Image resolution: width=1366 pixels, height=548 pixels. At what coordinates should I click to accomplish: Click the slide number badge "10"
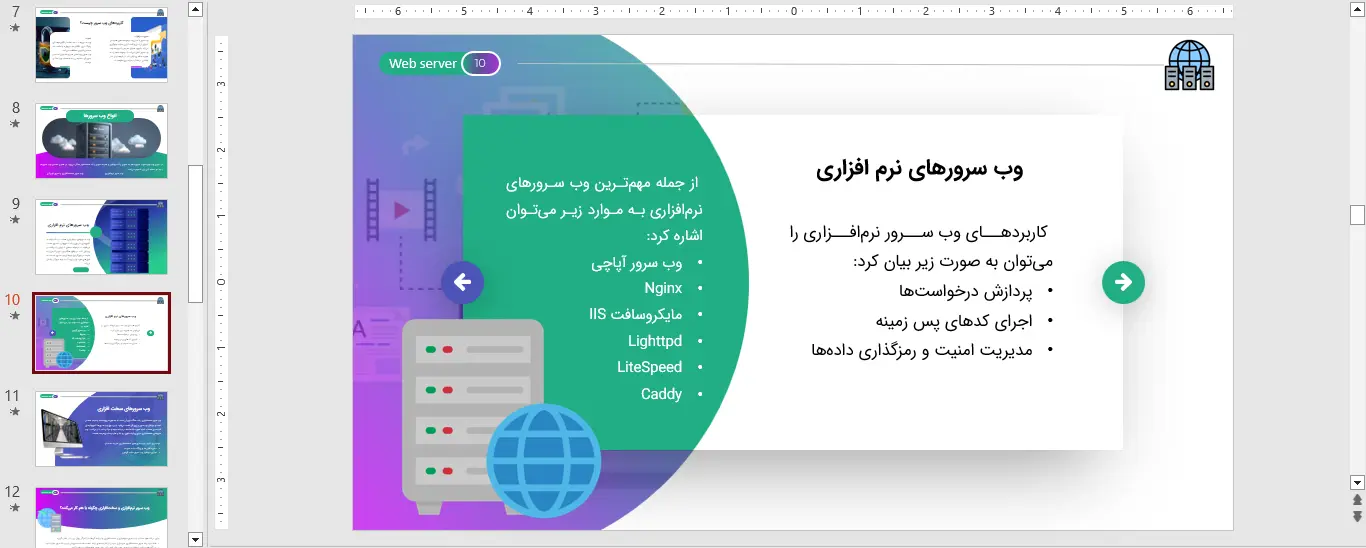tap(480, 63)
